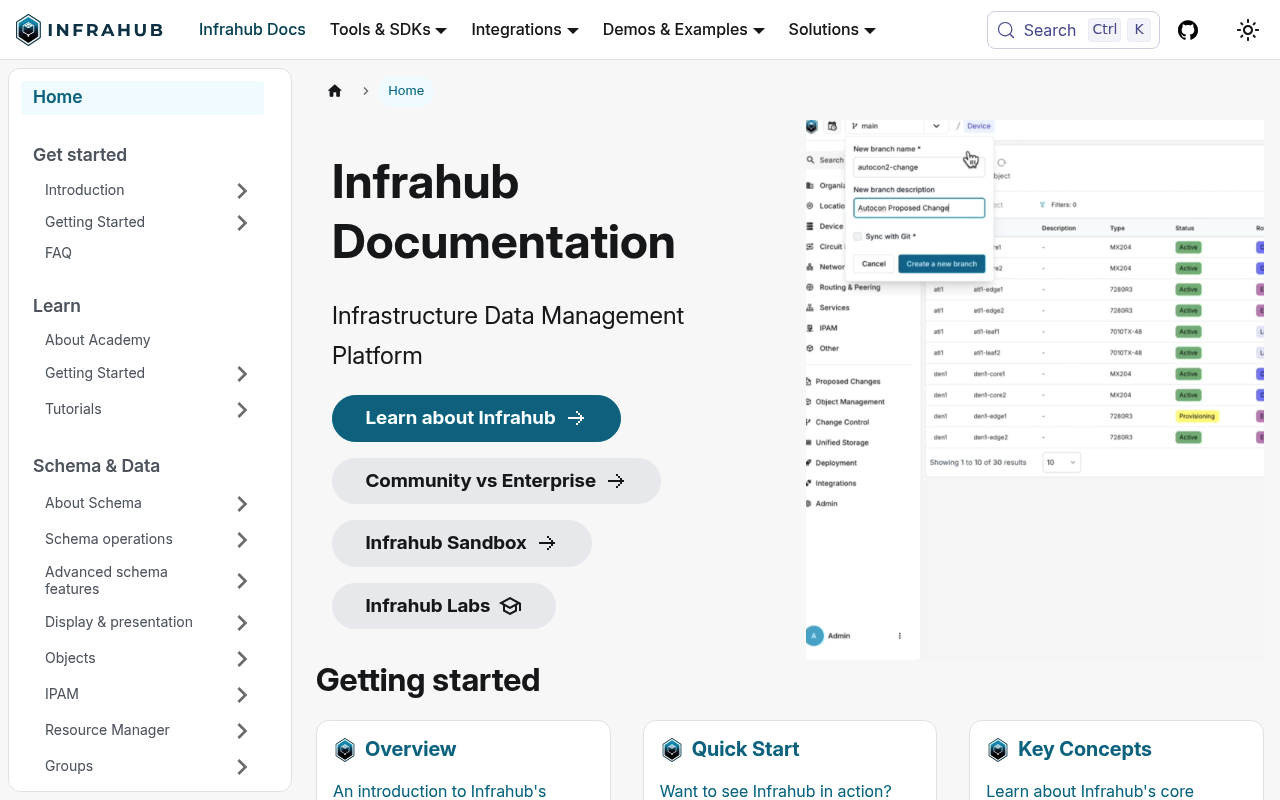Viewport: 1280px width, 800px height.
Task: Click the Search box in the navbar
Action: (1073, 30)
